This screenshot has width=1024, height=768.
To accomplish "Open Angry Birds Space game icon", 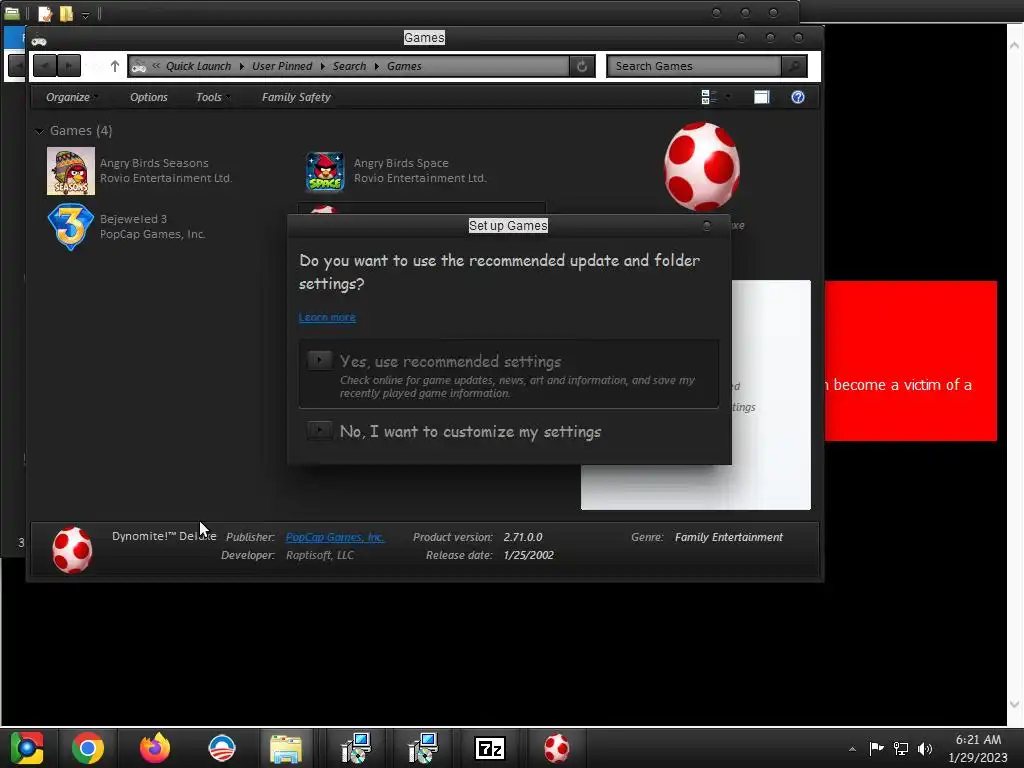I will 325,171.
